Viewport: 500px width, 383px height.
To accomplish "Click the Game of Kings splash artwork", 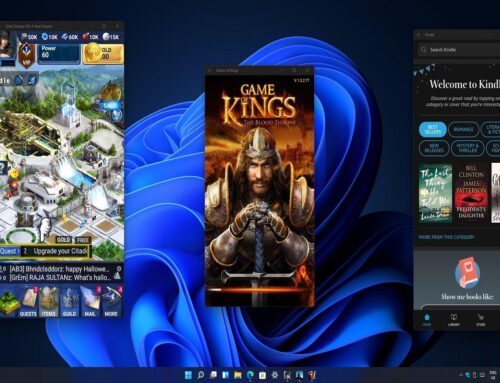I will 260,190.
